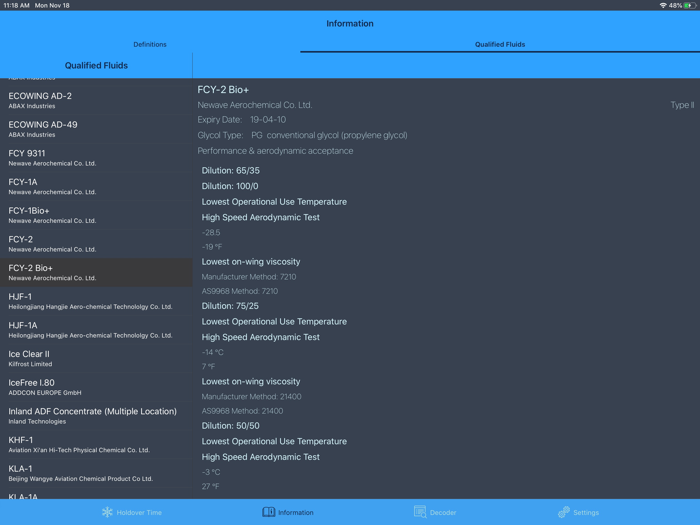Open HJF-1A fluid entry

pos(96,329)
